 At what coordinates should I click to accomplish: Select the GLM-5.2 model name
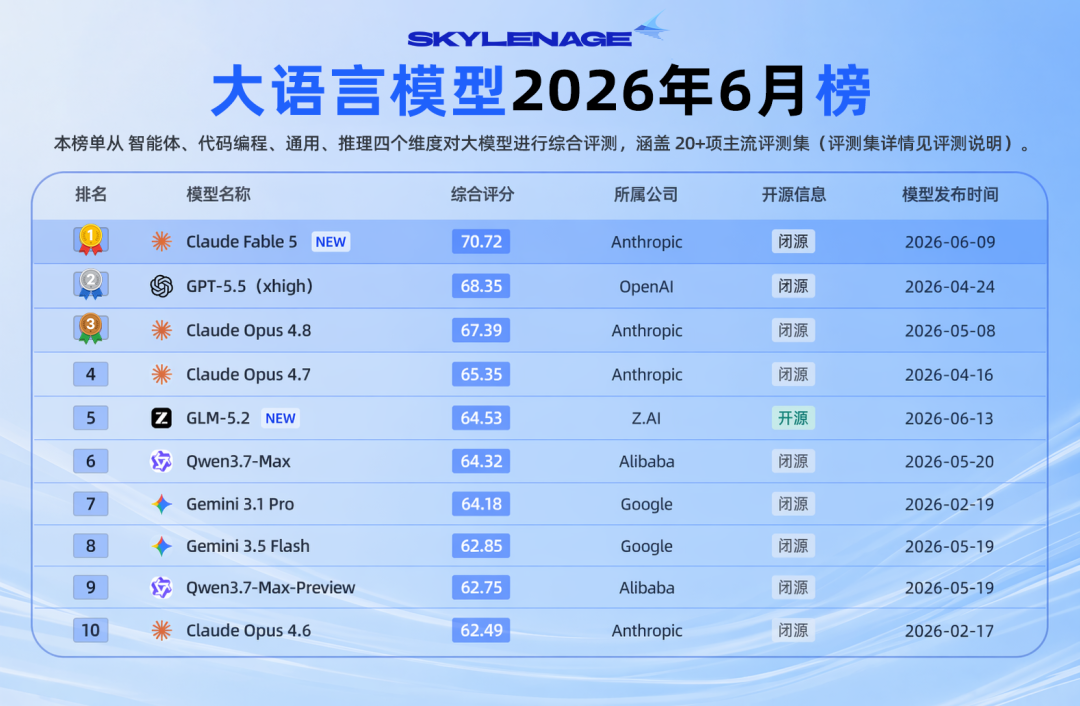point(218,418)
